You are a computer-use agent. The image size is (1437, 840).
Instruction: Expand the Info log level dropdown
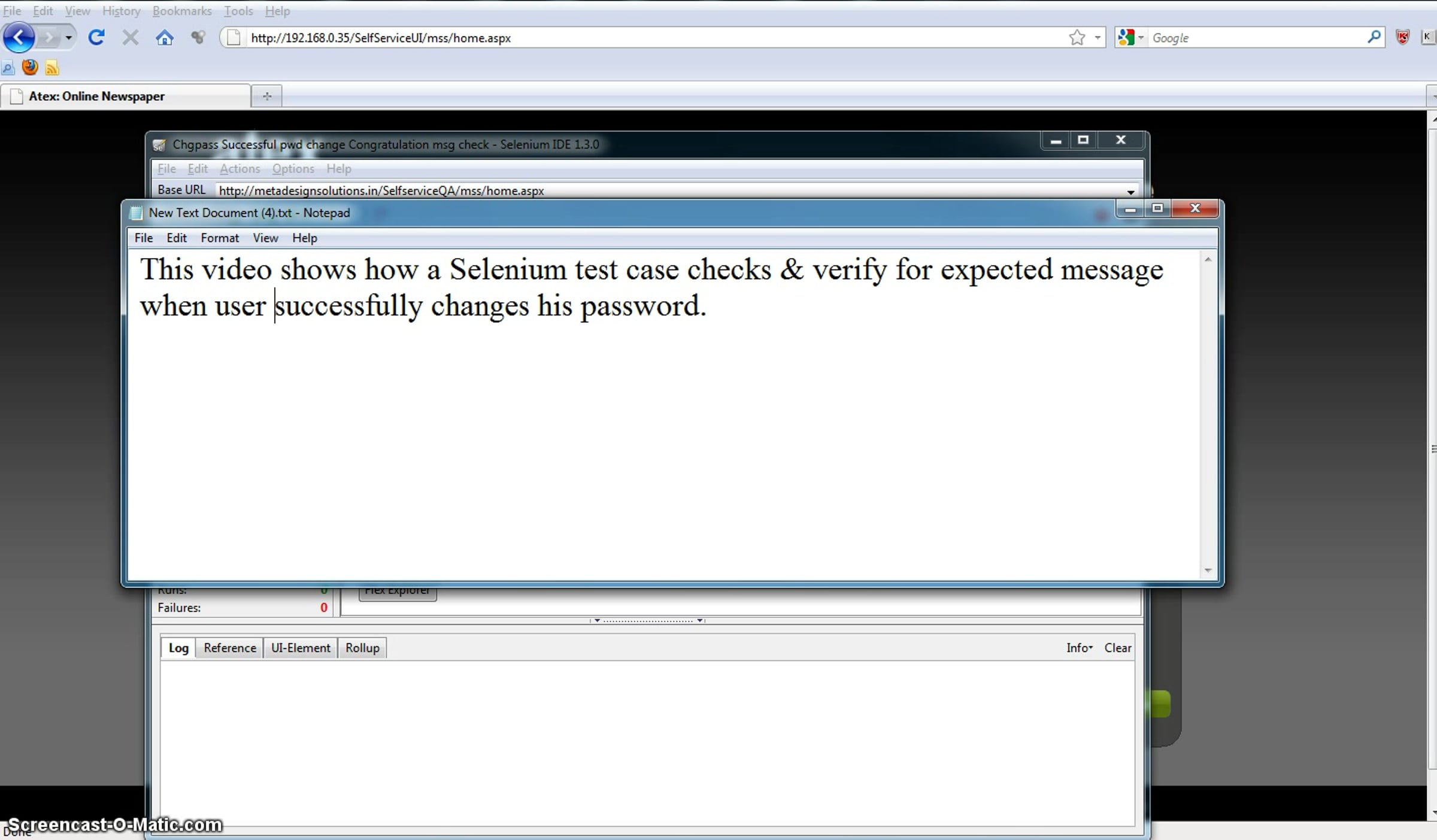(x=1079, y=648)
